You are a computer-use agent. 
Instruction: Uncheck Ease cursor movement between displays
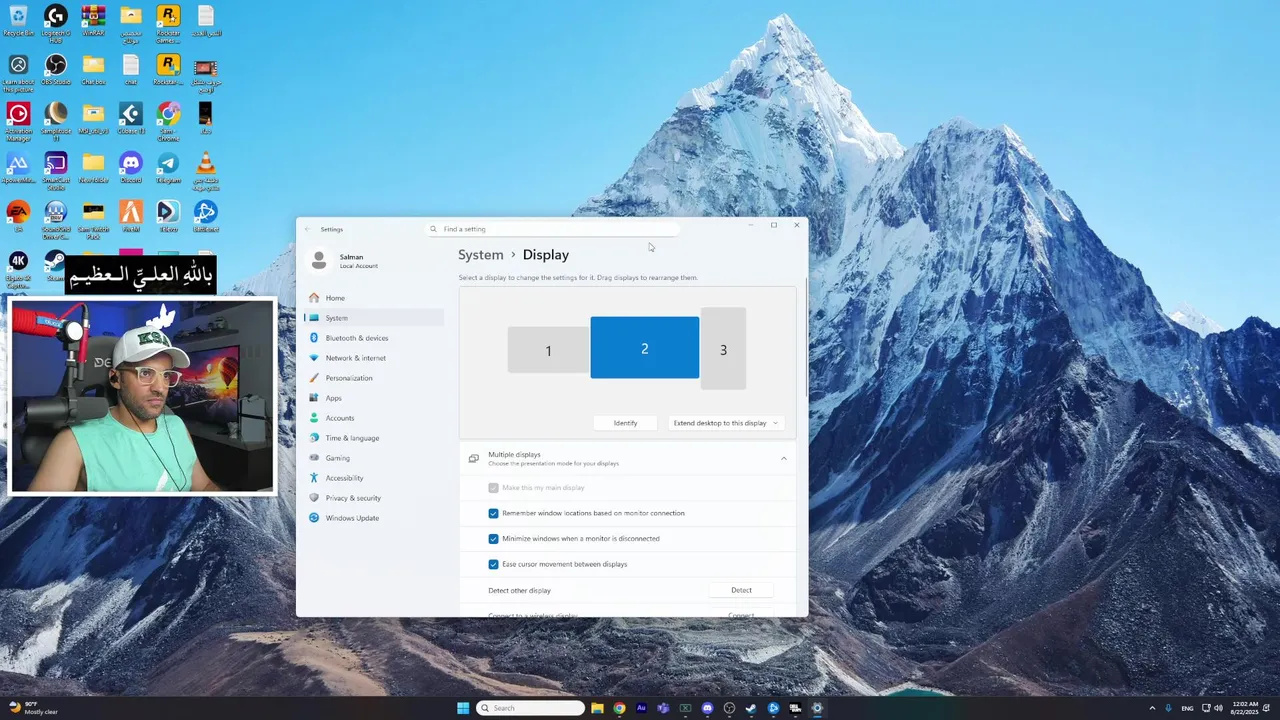pos(493,564)
